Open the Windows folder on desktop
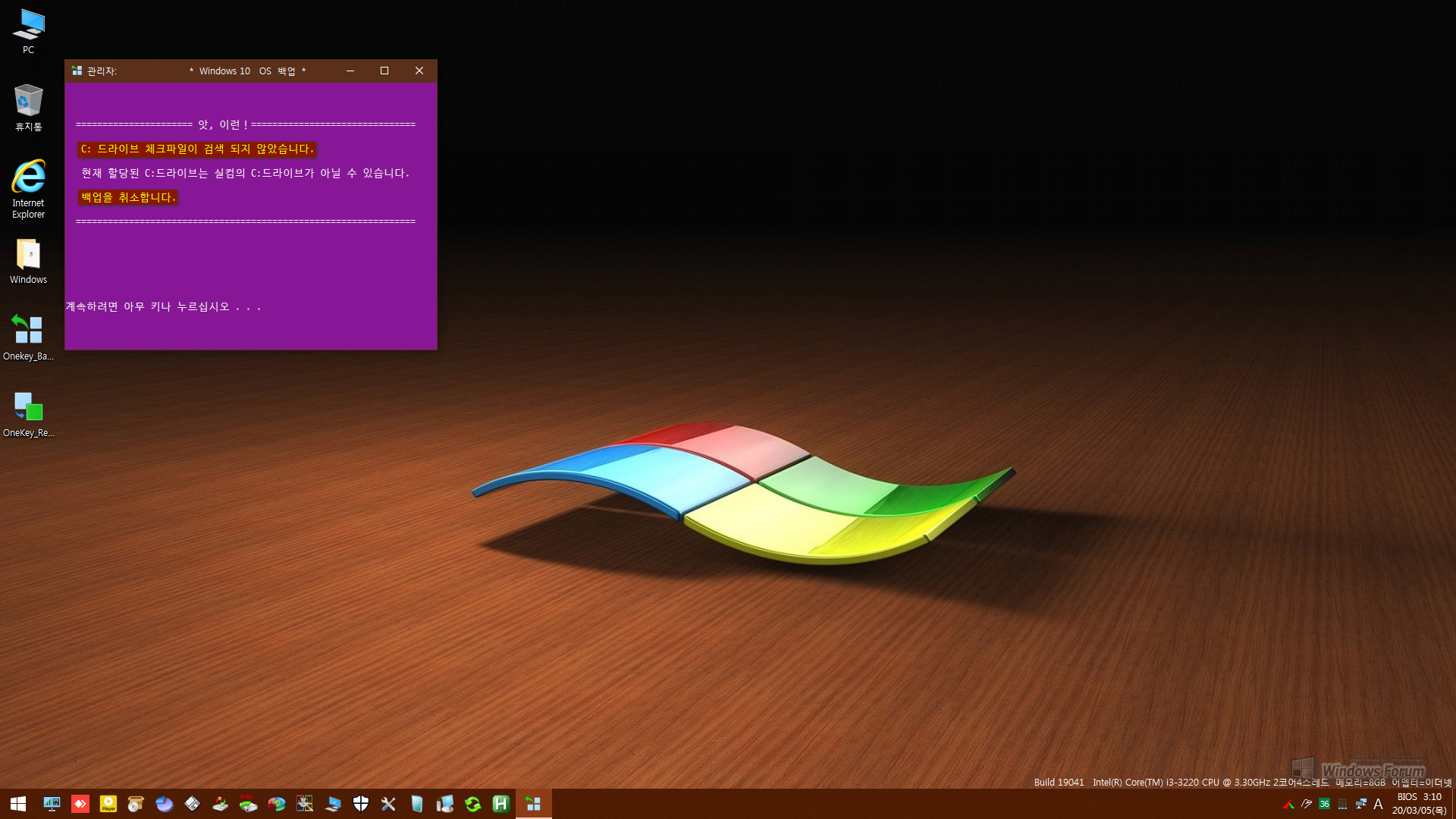The width and height of the screenshot is (1456, 819). pos(28,262)
